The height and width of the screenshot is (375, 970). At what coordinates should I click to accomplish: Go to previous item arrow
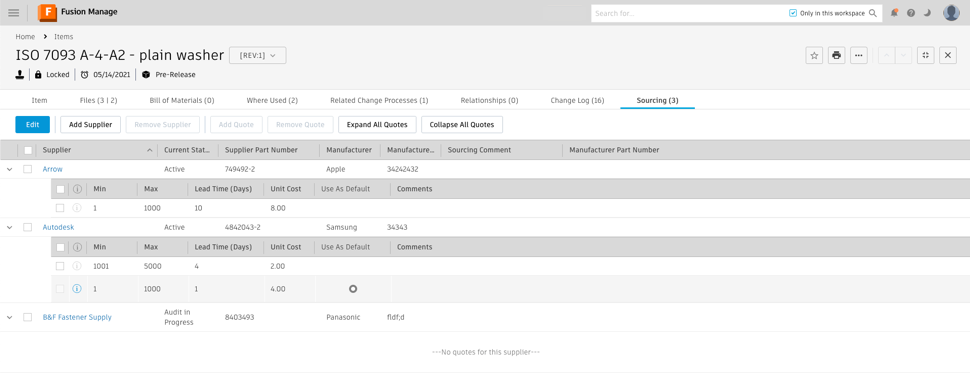point(886,55)
